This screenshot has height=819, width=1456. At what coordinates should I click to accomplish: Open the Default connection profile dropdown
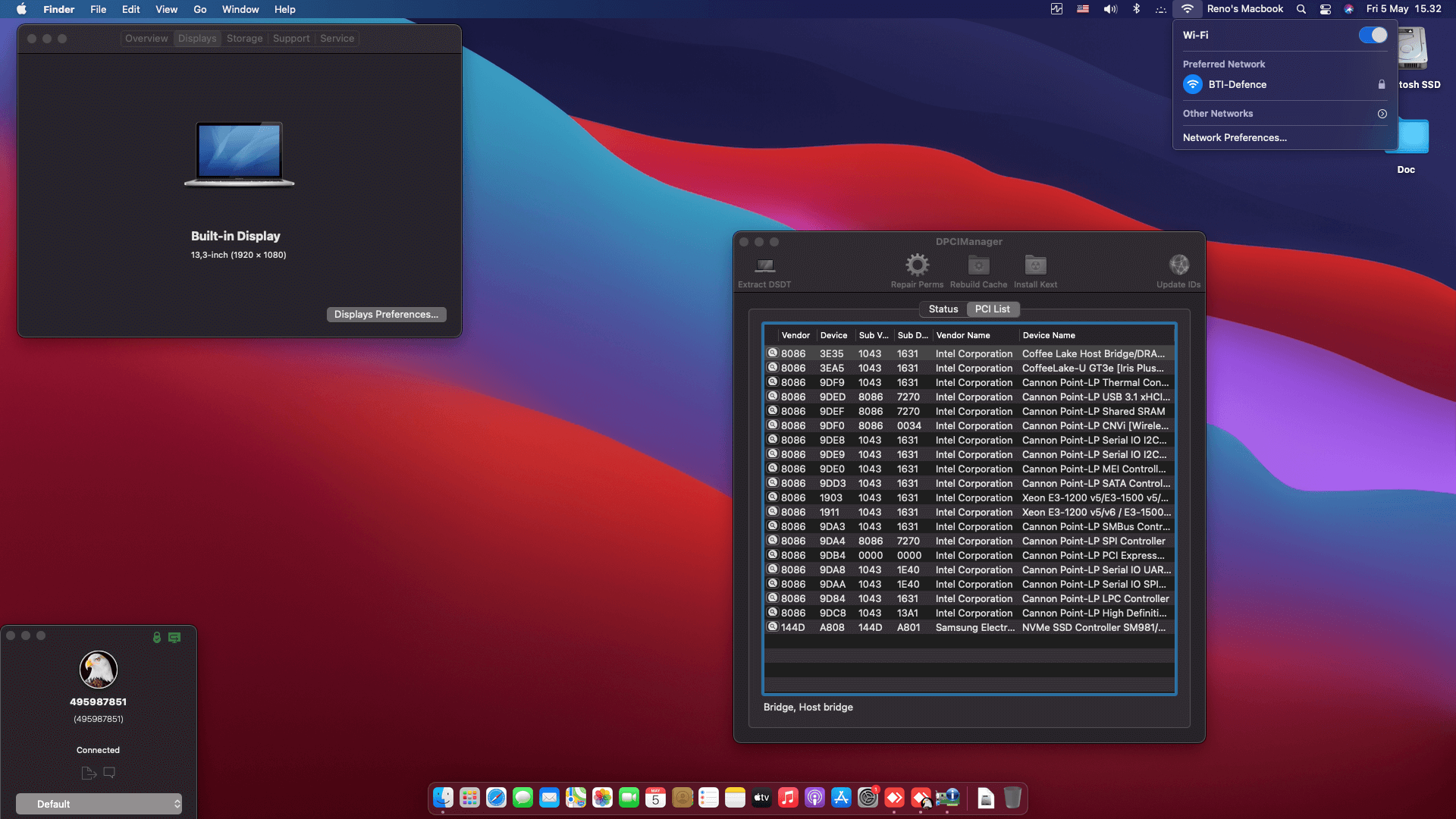pos(99,803)
